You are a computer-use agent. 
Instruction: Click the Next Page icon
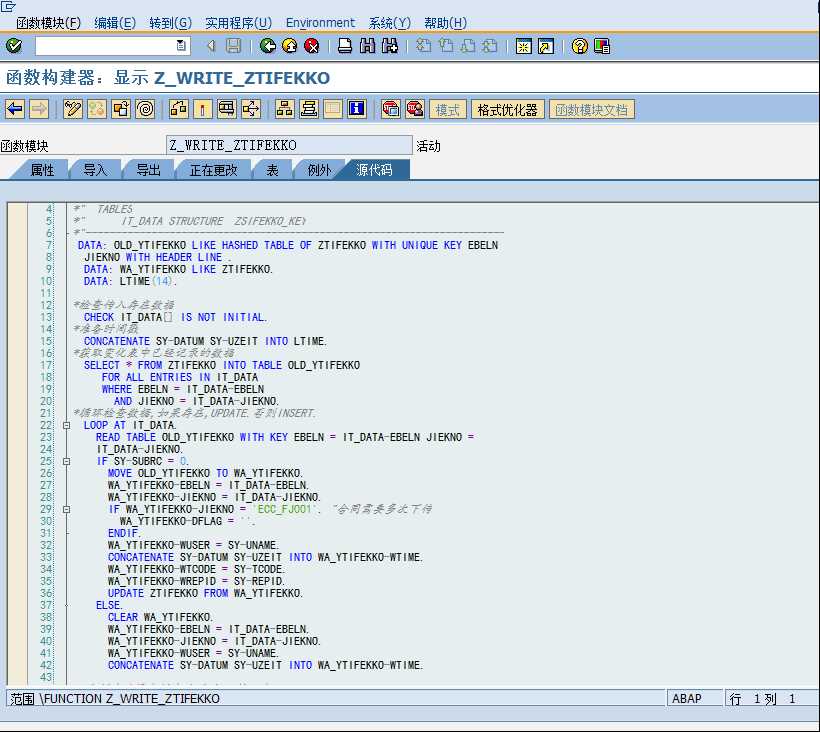pos(468,46)
